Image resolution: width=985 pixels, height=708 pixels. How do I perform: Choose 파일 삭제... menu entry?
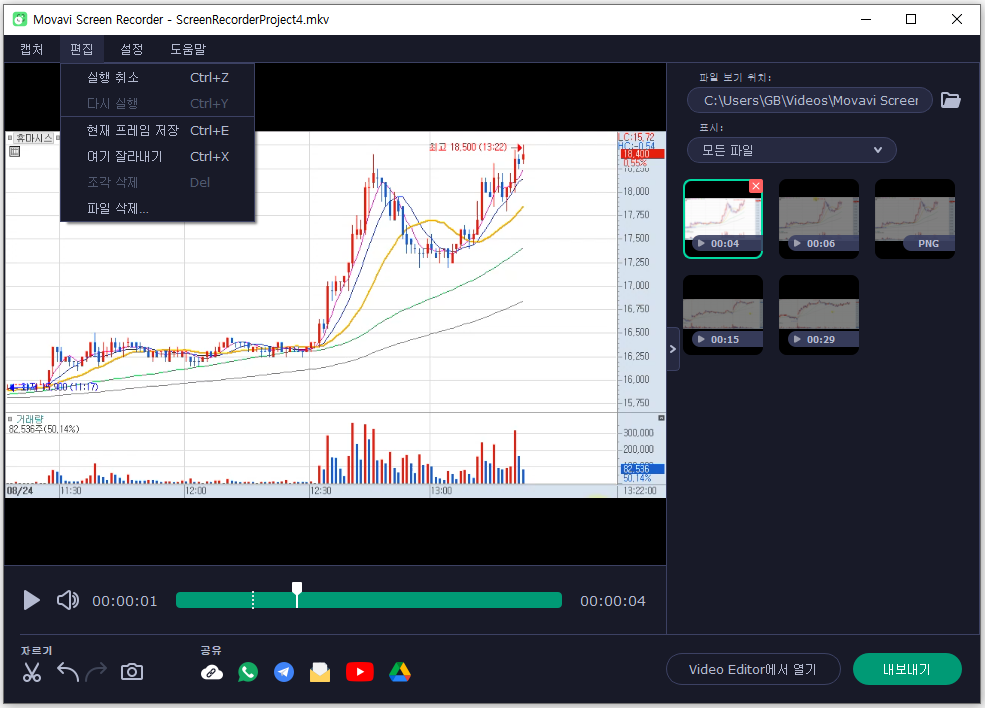(x=158, y=209)
